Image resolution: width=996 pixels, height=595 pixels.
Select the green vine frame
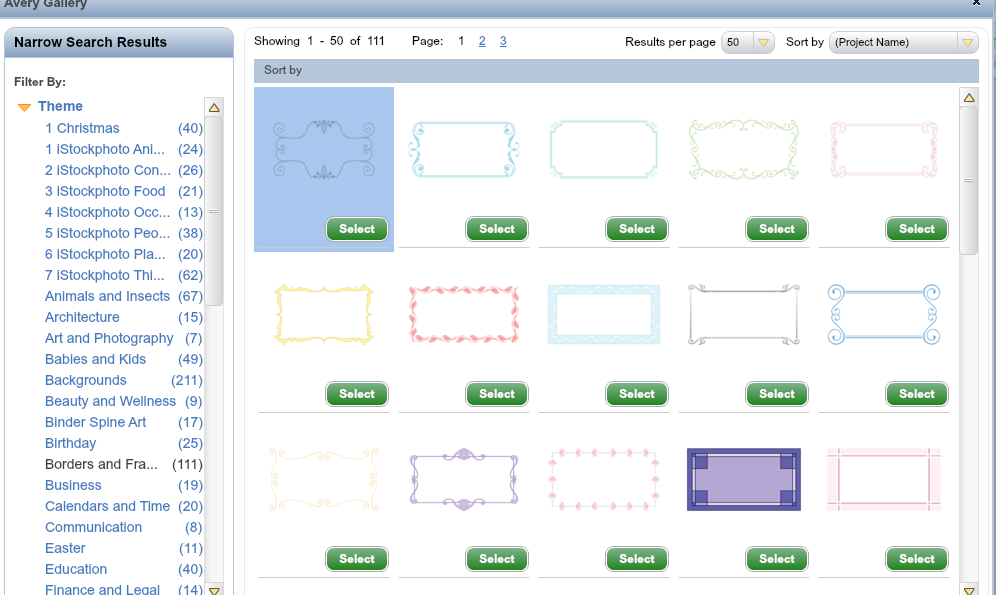(777, 229)
